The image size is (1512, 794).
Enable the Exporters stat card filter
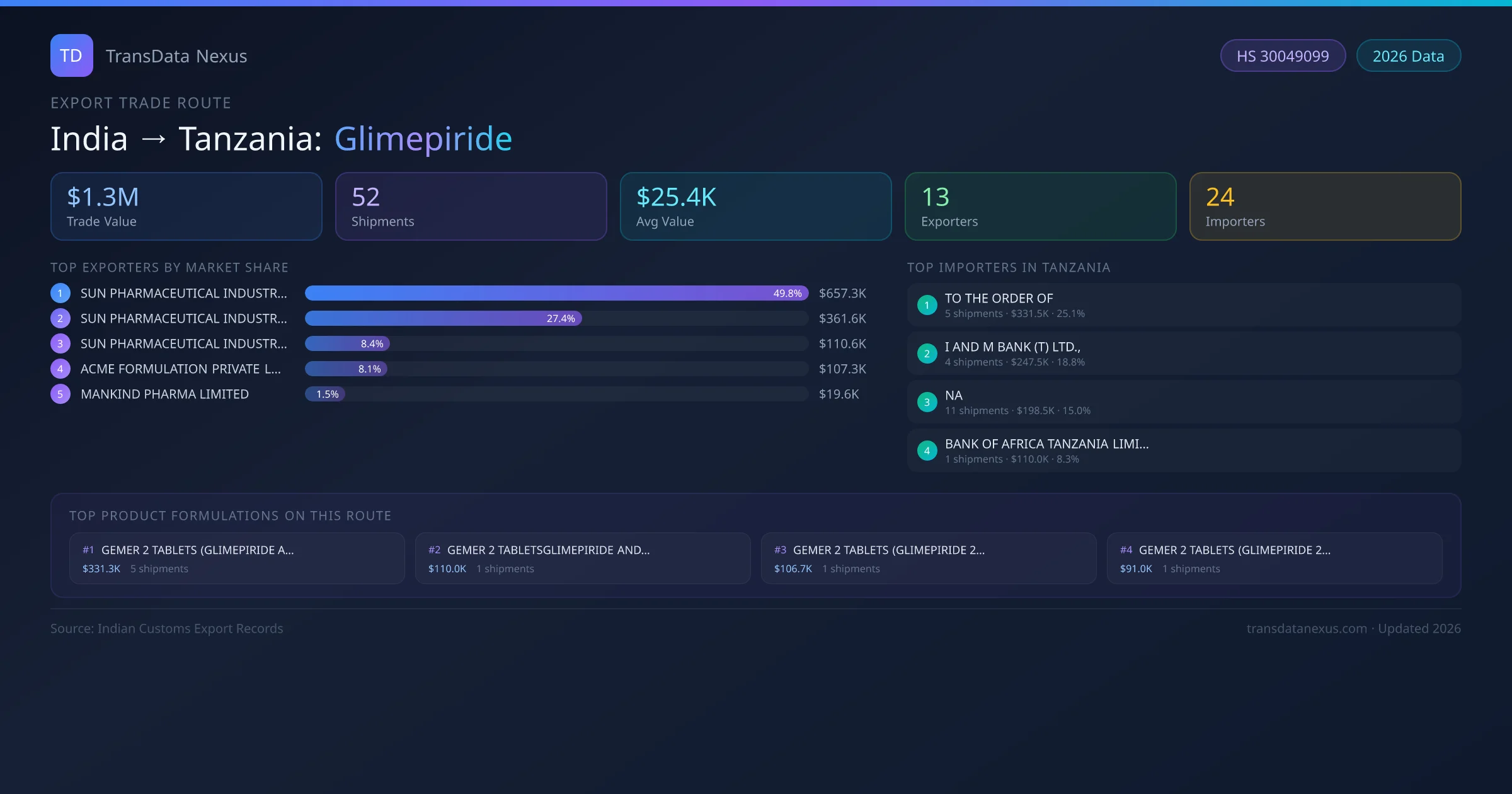tap(1040, 206)
